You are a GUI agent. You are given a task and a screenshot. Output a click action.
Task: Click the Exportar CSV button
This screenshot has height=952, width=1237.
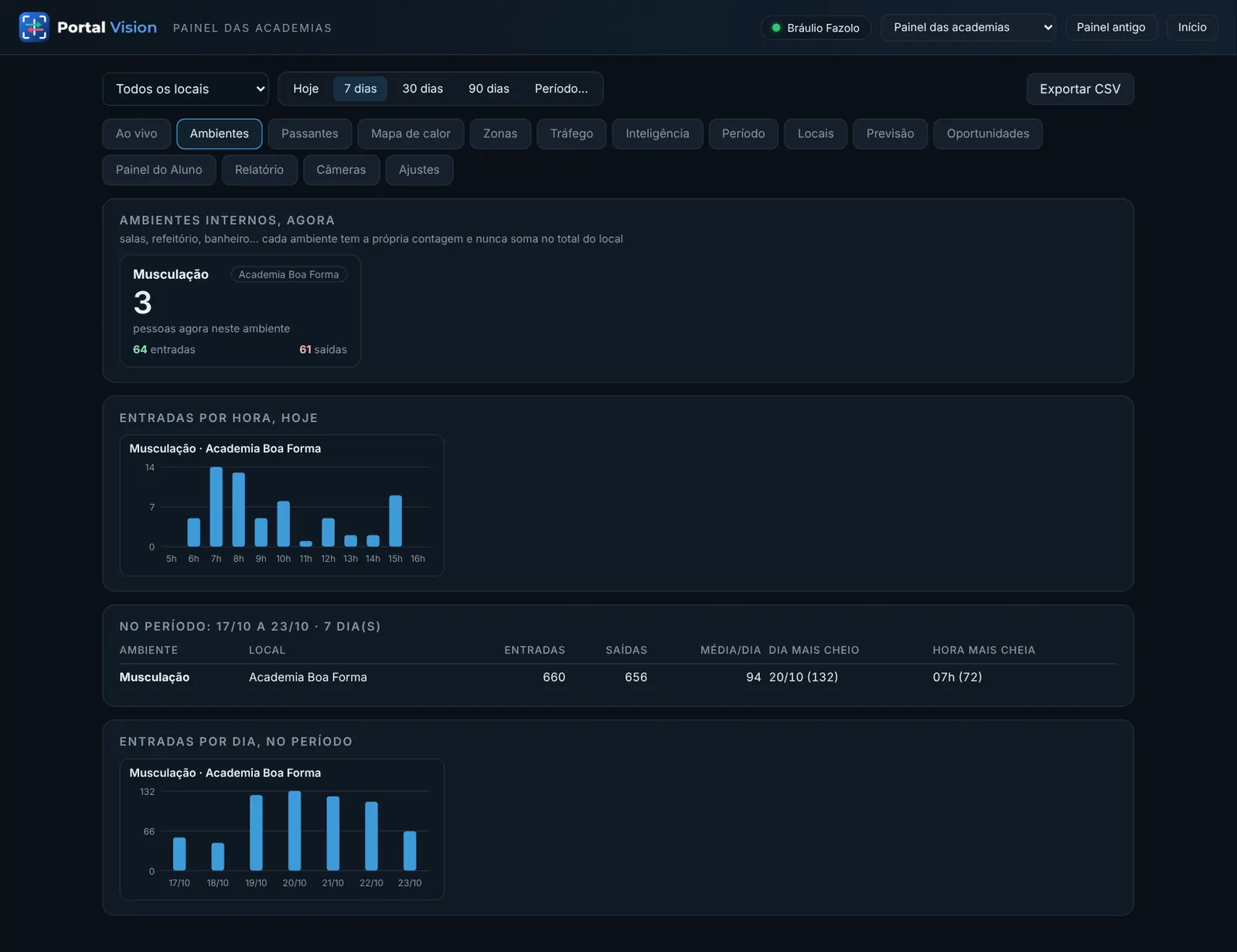(1079, 89)
